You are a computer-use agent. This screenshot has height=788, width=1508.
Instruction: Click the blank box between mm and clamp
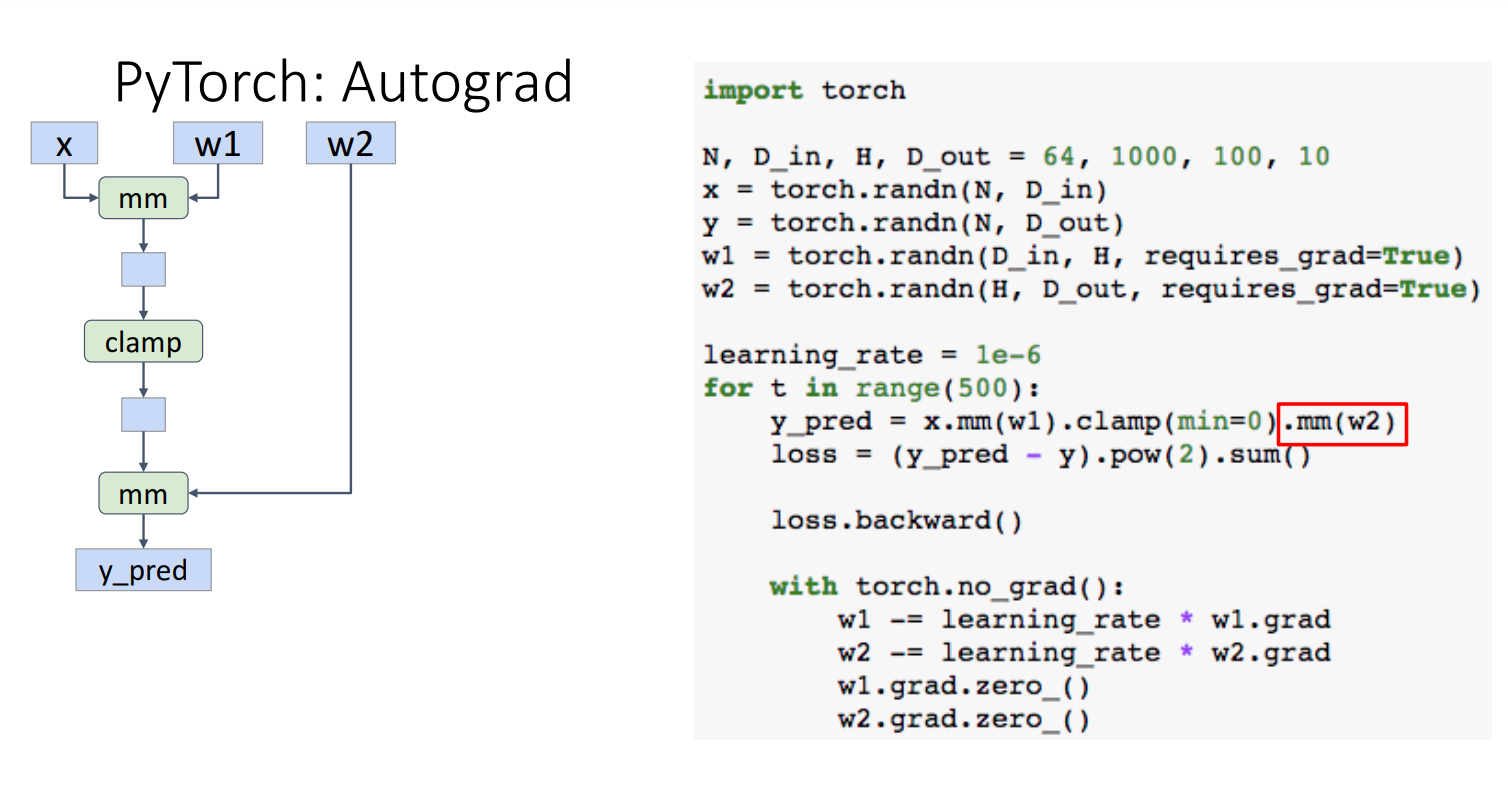pos(143,270)
